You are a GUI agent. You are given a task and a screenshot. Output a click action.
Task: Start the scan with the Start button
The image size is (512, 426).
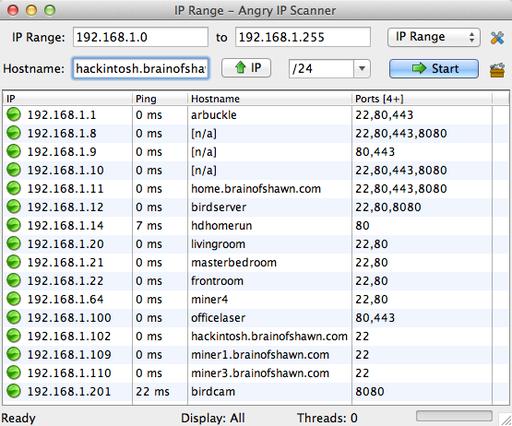click(x=434, y=69)
